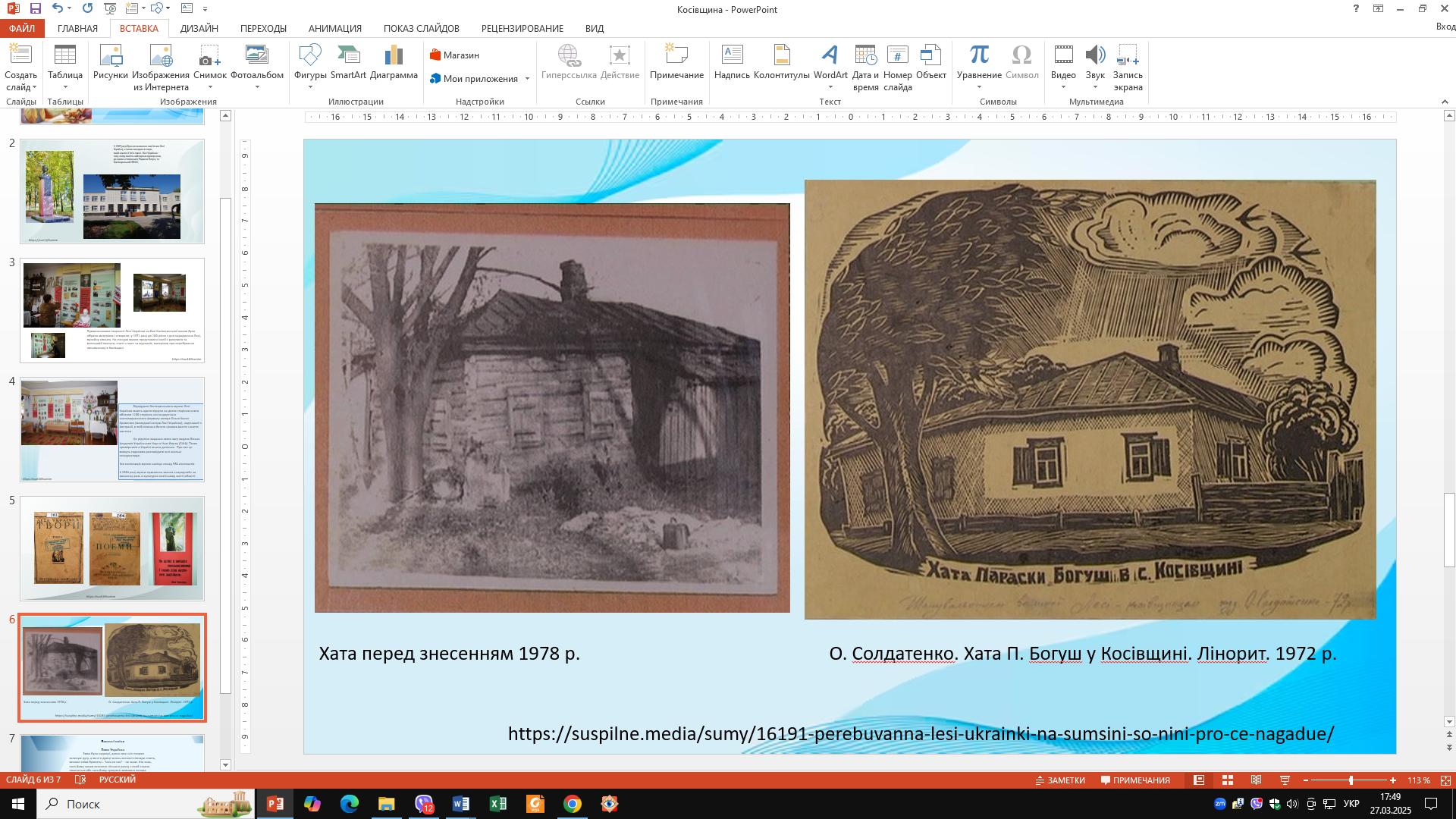Open the Table (Таблица) insert tool
Viewport: 1456px width, 819px height.
65,62
